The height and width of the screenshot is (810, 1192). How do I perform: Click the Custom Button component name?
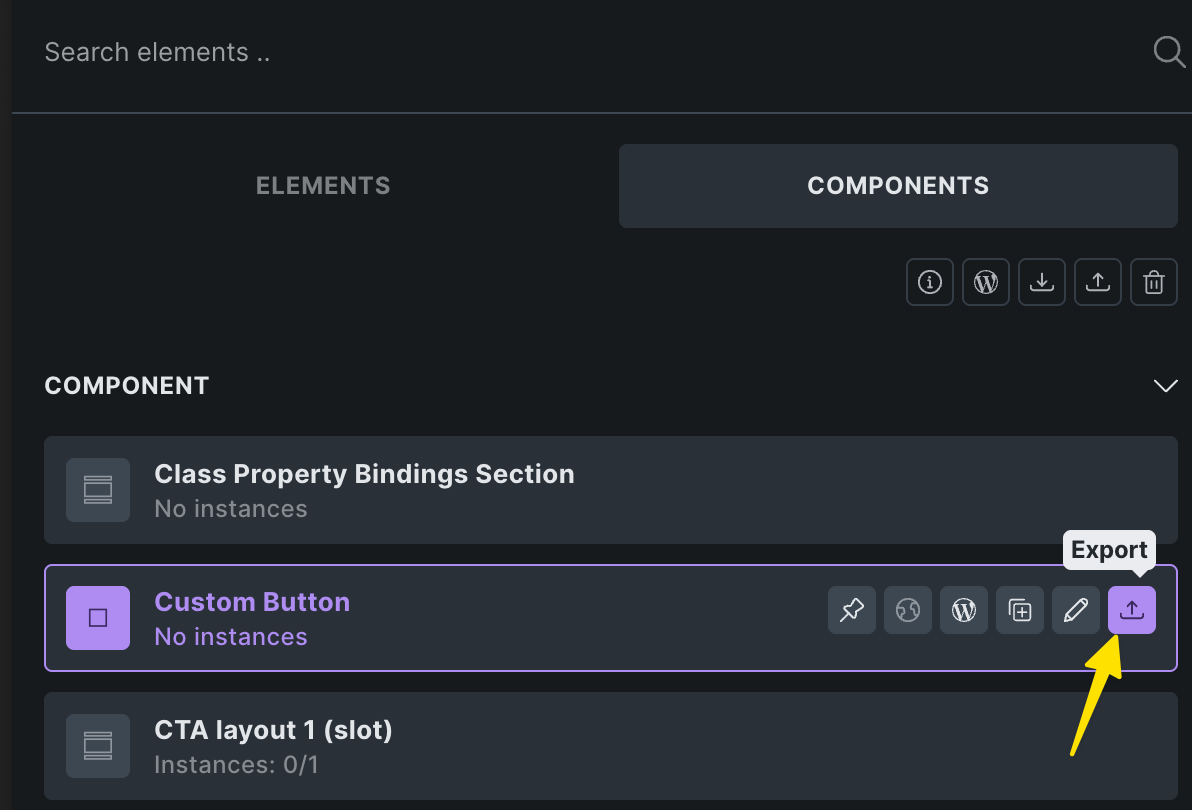(x=252, y=602)
